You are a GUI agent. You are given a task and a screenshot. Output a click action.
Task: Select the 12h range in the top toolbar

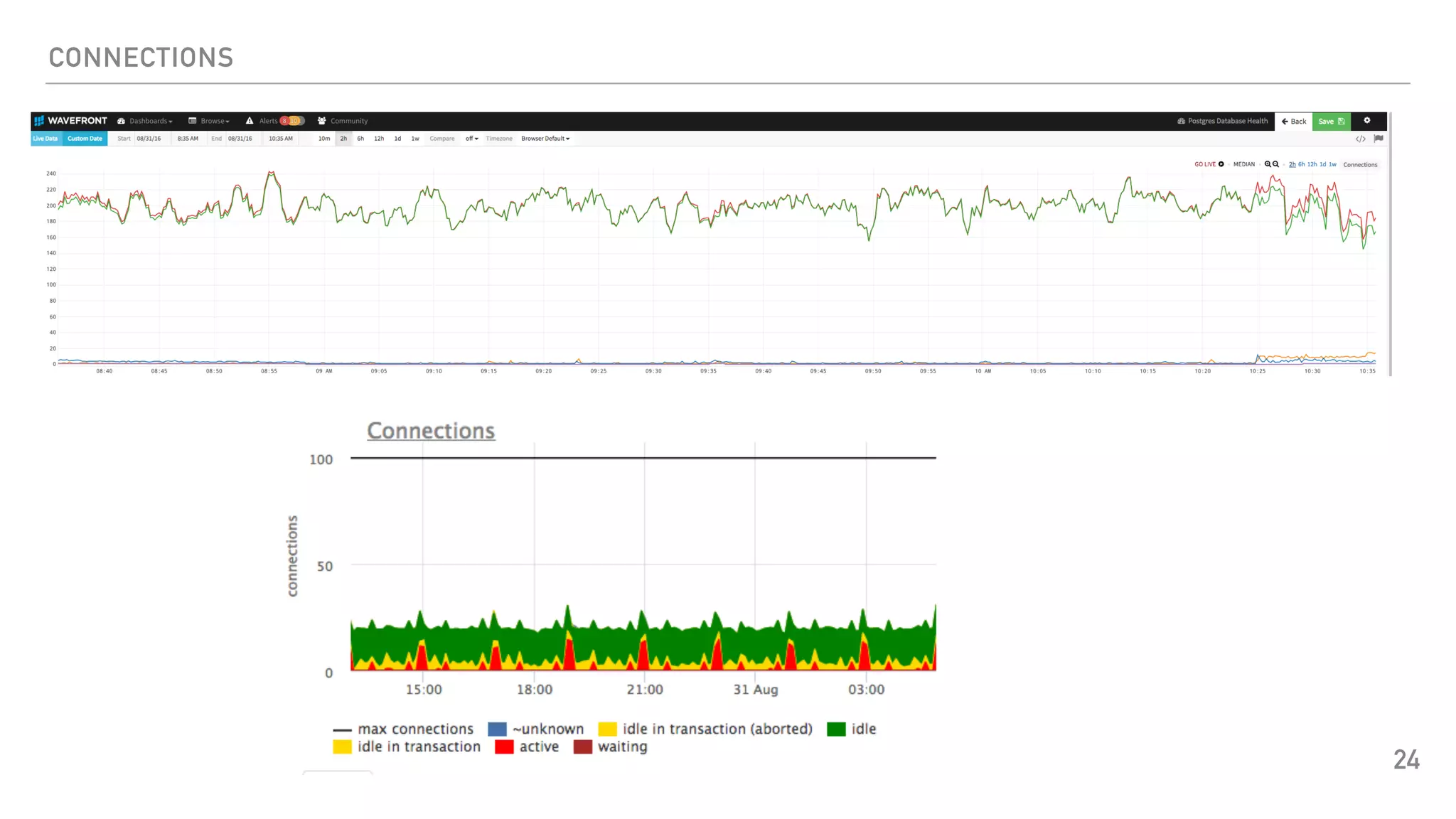(379, 139)
